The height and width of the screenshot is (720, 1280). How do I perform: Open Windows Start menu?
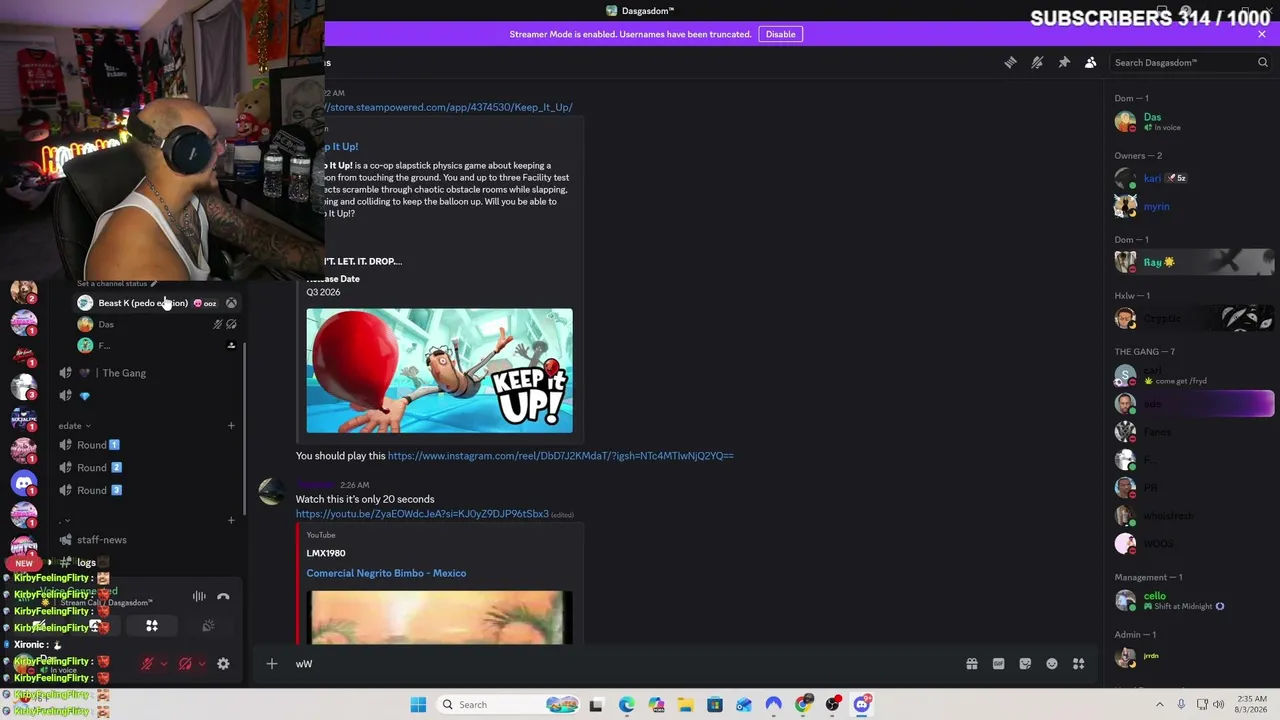tap(418, 704)
